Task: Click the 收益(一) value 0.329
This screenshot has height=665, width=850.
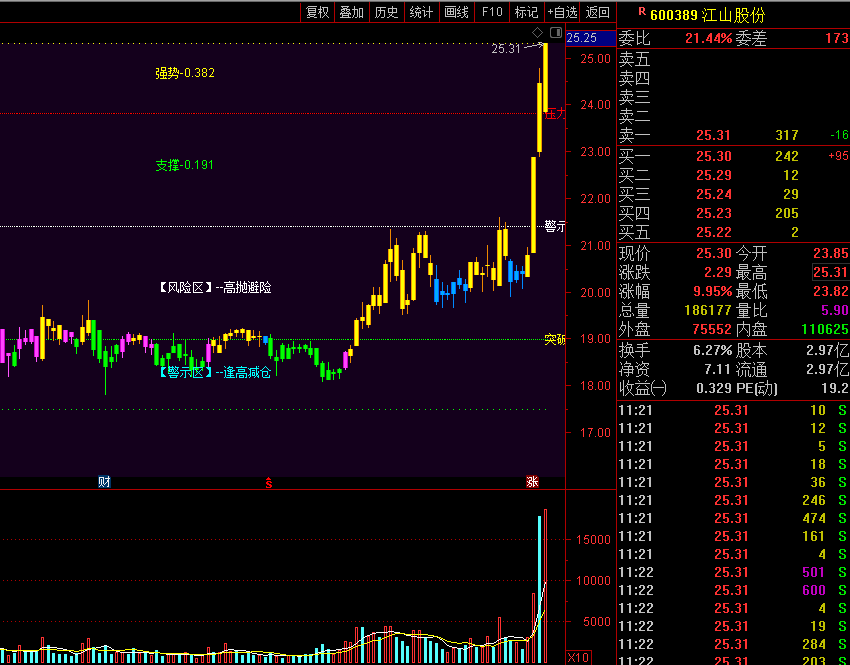Action: pos(713,388)
